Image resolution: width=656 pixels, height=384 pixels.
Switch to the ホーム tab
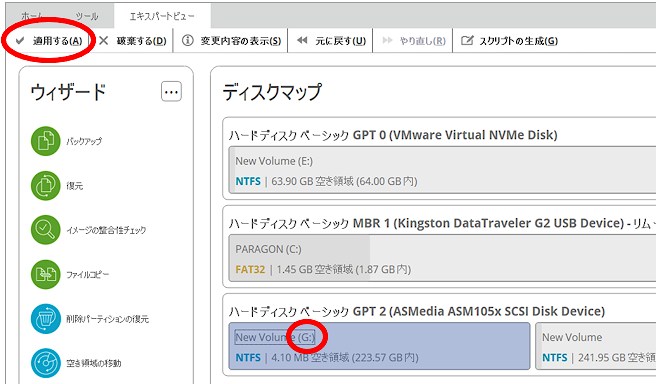coord(32,16)
